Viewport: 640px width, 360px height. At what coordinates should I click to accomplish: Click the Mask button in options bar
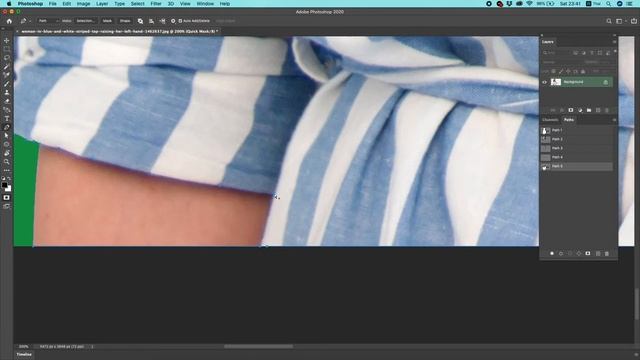(107, 21)
